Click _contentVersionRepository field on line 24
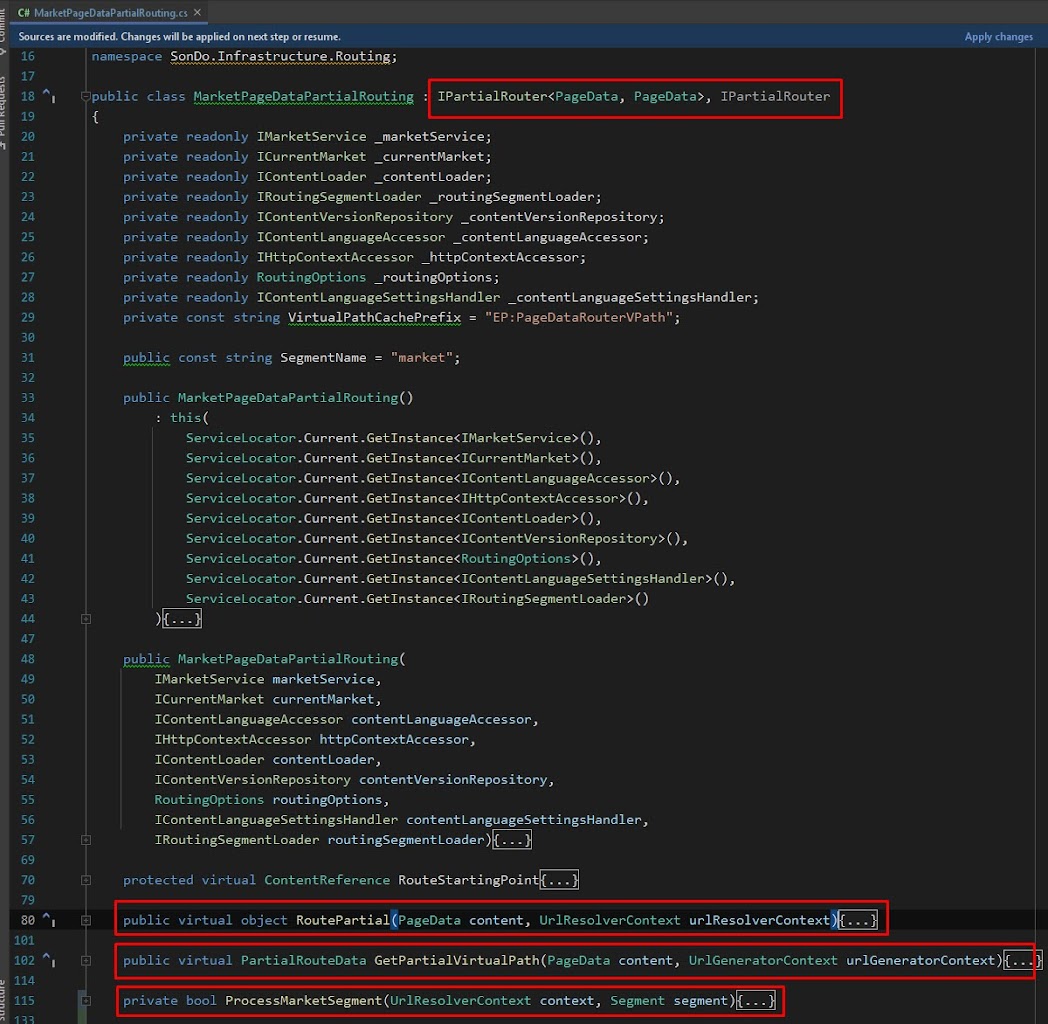 pyautogui.click(x=559, y=217)
